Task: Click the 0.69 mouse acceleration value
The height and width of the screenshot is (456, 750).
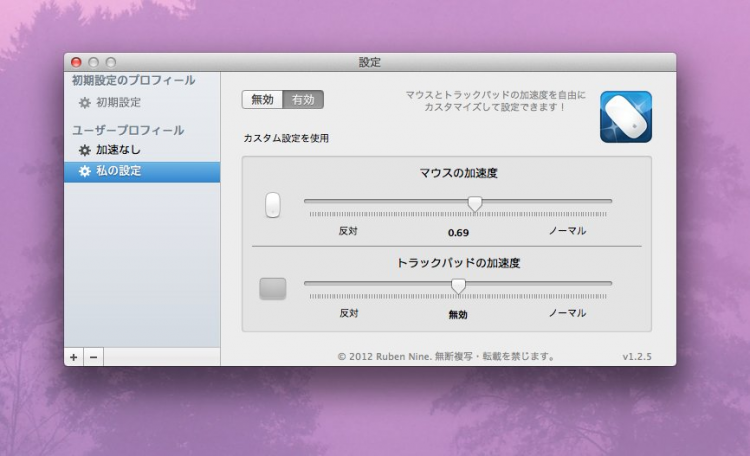Action: (x=458, y=233)
